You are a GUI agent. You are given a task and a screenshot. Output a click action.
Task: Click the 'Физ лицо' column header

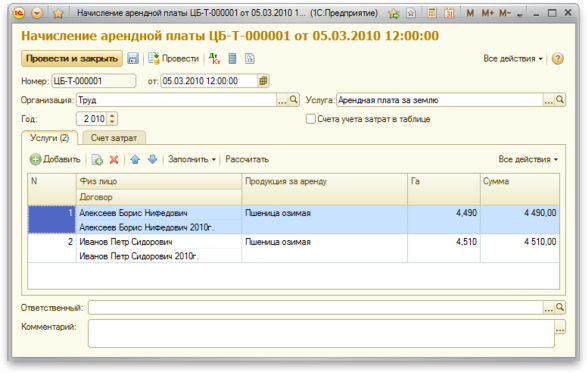tap(159, 182)
